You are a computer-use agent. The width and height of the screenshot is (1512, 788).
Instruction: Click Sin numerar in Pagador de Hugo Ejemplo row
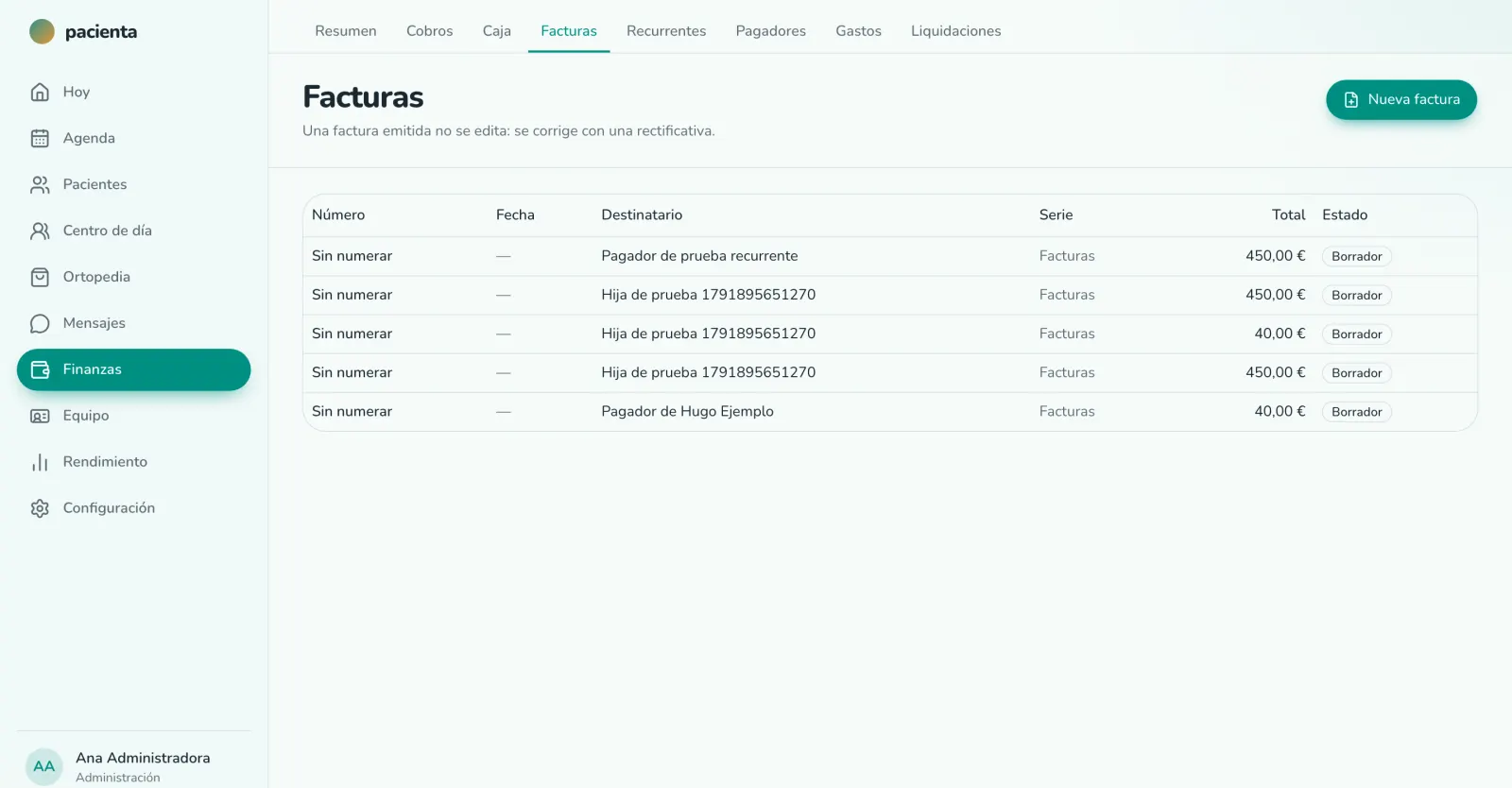point(352,411)
